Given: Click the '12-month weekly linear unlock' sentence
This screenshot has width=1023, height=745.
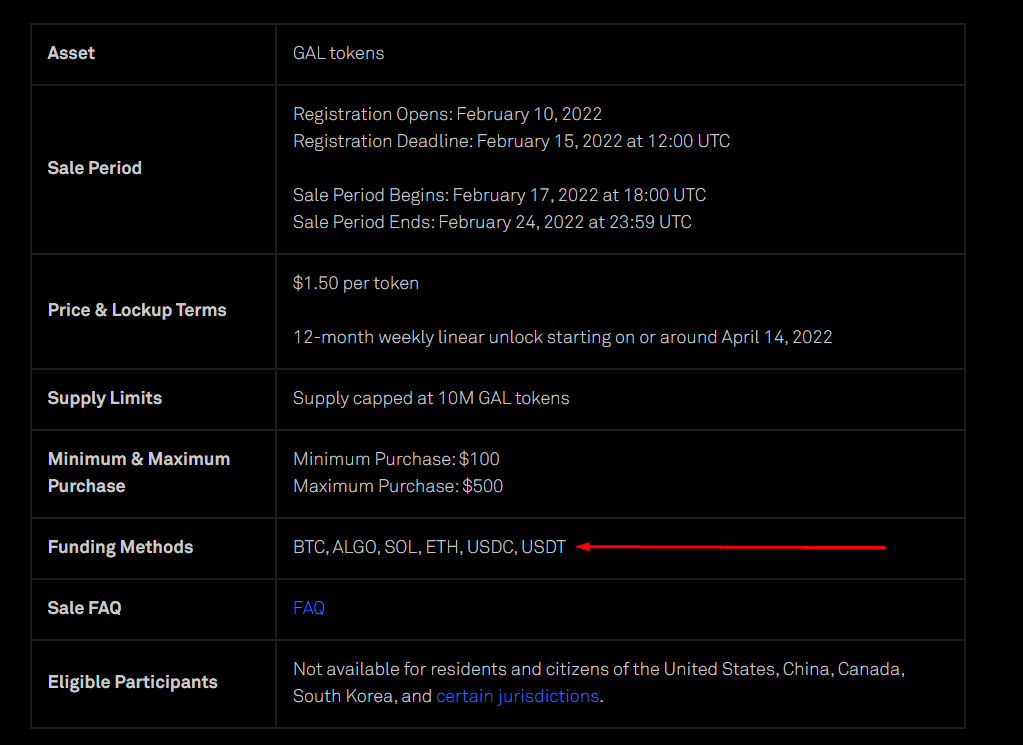Looking at the screenshot, I should (x=562, y=337).
